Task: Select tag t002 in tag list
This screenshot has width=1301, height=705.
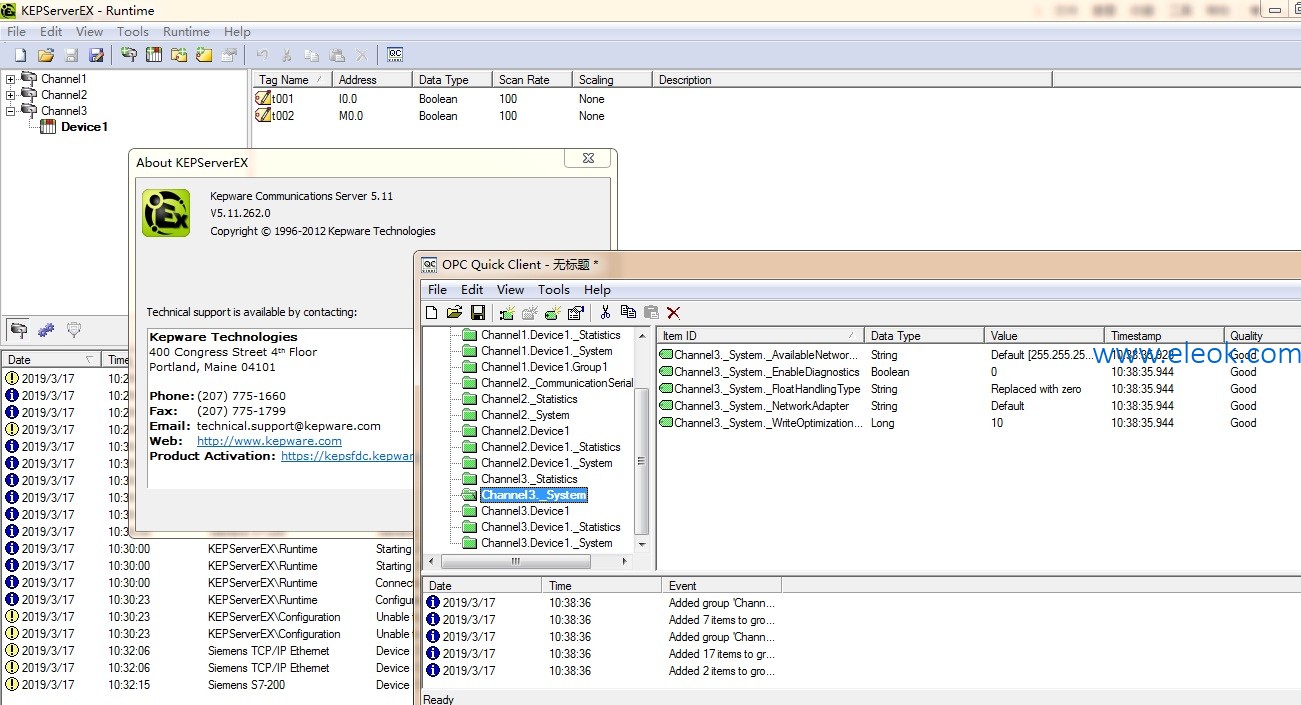Action: tap(283, 116)
